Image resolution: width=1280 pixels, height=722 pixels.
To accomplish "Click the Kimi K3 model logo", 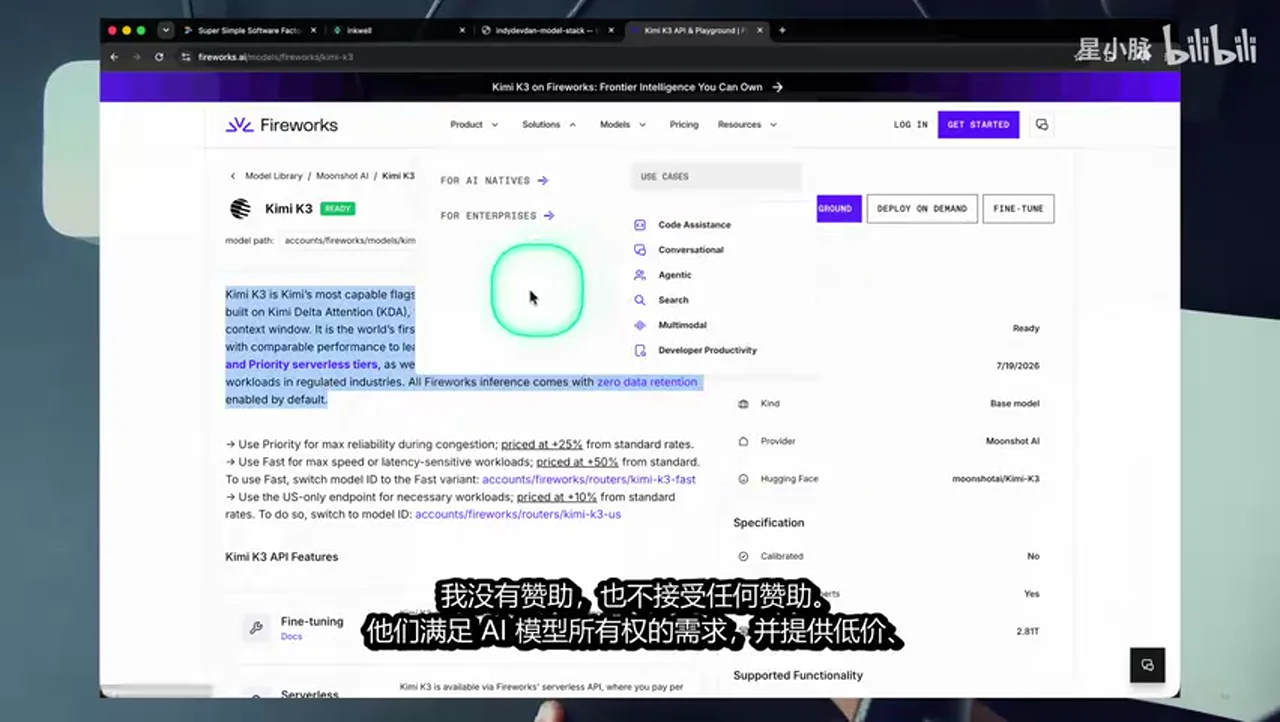I will [240, 209].
